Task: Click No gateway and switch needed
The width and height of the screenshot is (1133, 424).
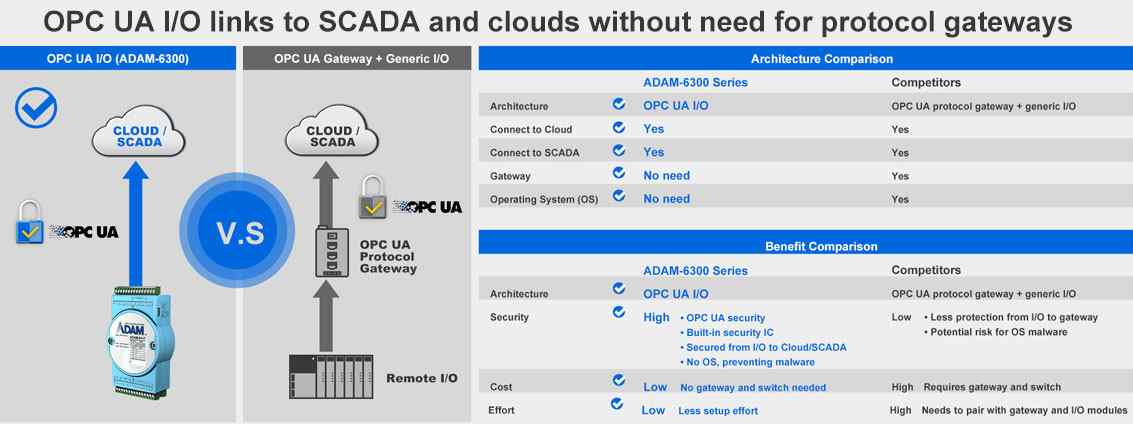Action: [753, 387]
